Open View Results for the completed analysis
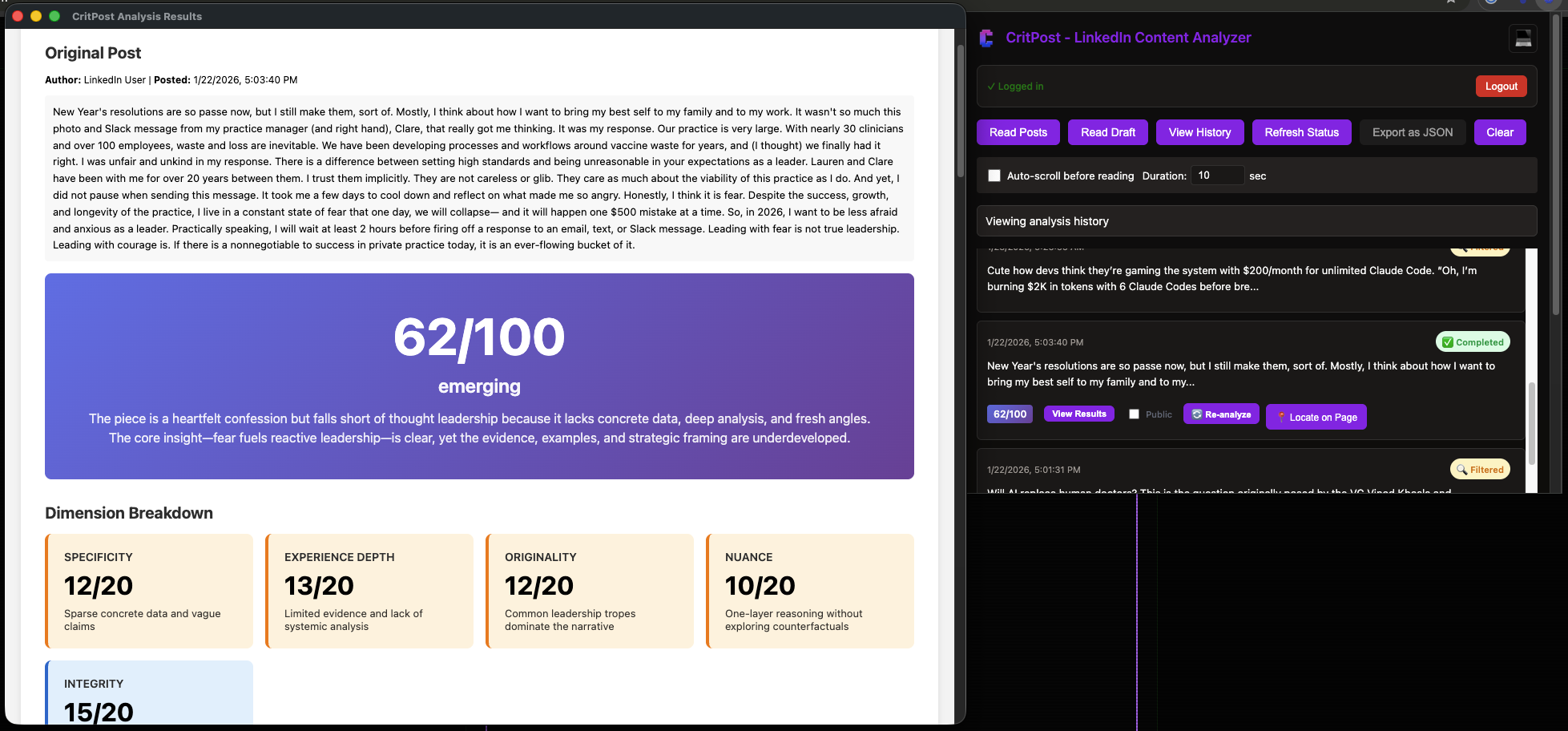The image size is (1568, 731). pyautogui.click(x=1079, y=414)
